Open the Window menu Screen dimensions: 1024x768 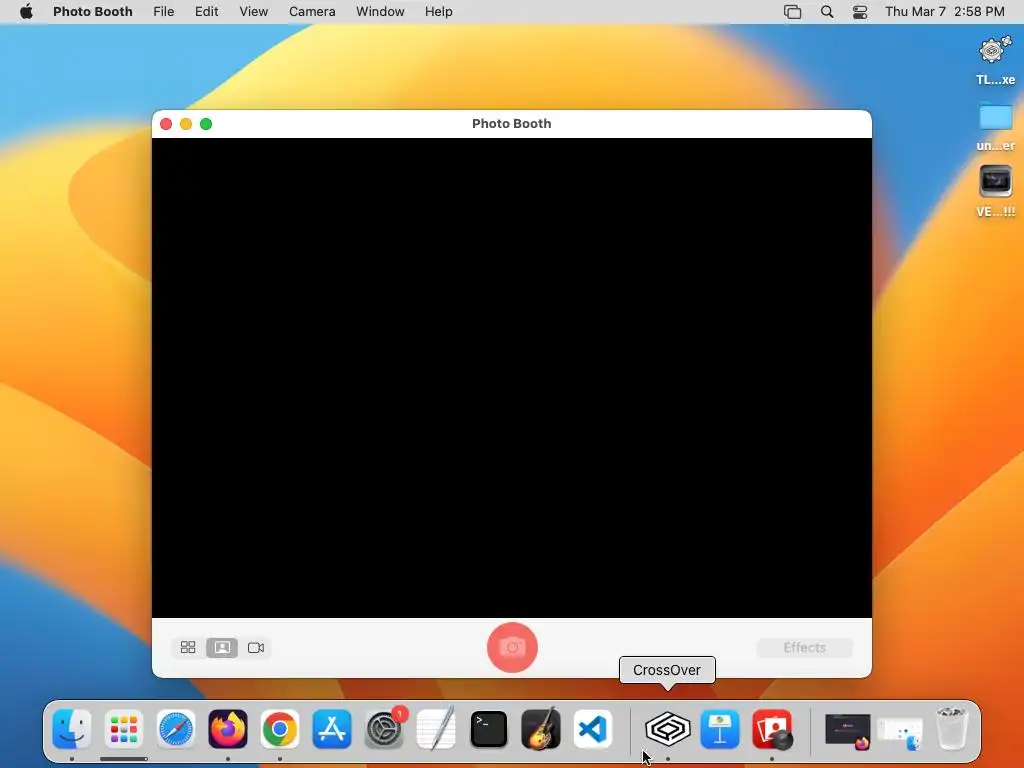pos(380,12)
